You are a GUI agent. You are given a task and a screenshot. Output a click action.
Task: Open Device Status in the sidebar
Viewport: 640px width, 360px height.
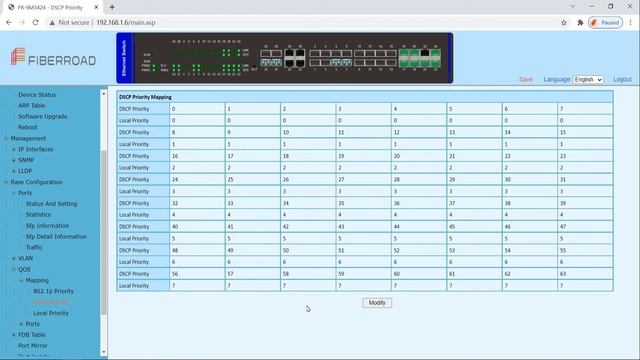(x=37, y=95)
